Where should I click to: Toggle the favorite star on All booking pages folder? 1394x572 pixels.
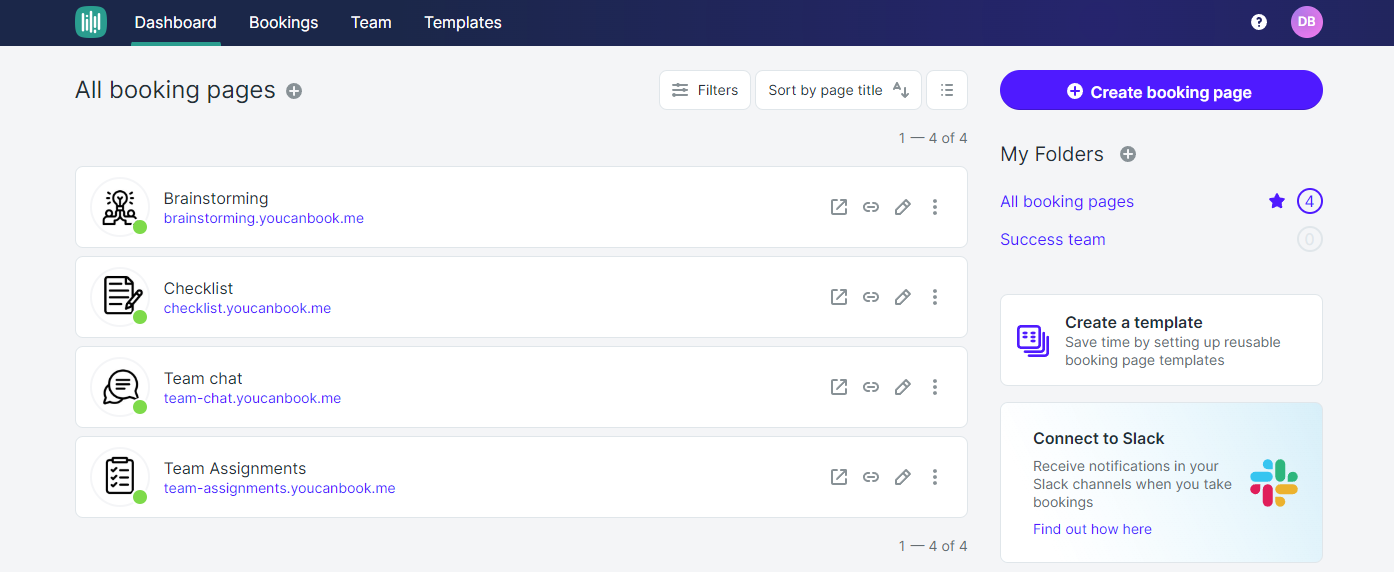click(x=1276, y=201)
